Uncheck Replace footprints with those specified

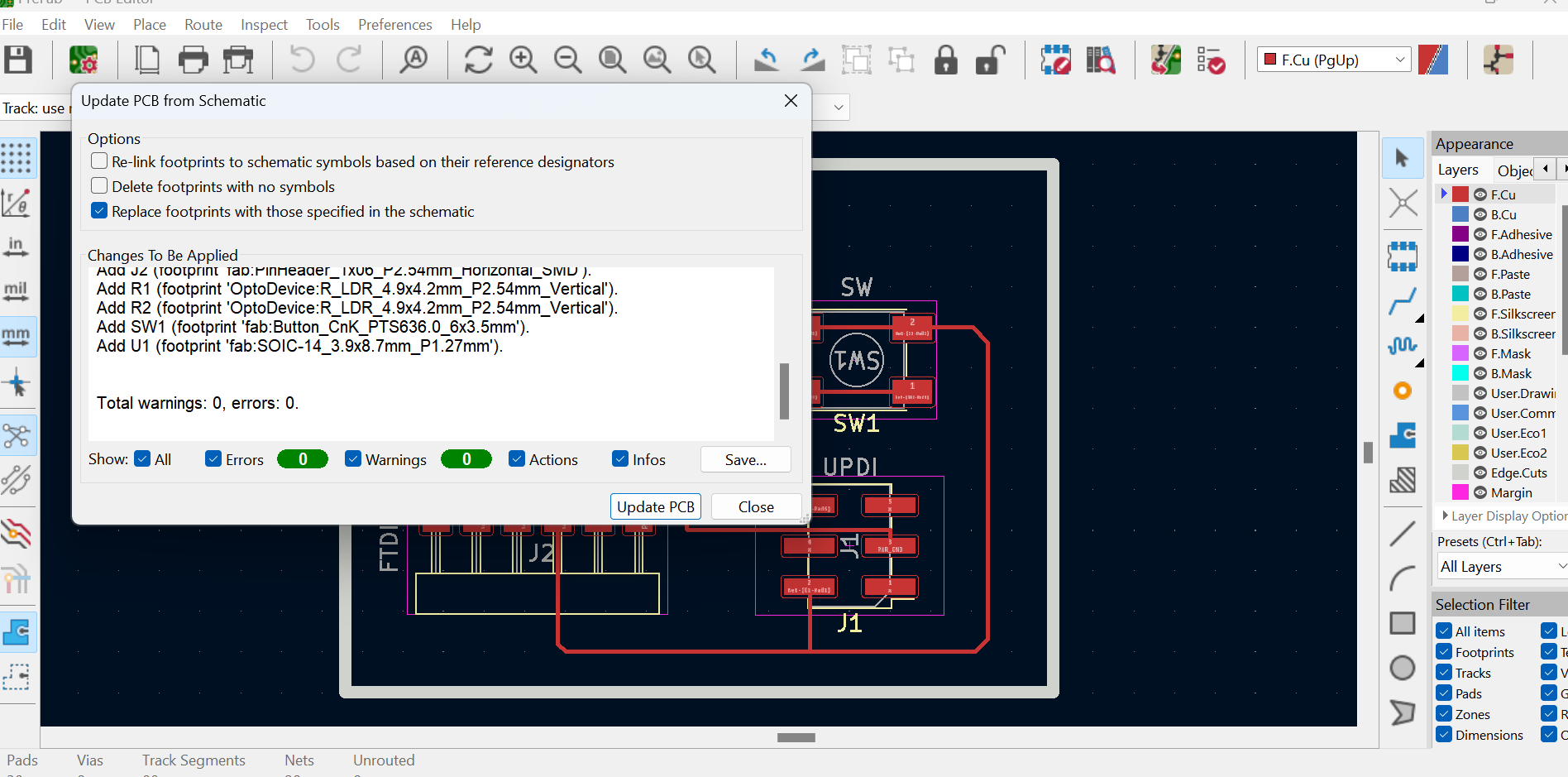(99, 211)
